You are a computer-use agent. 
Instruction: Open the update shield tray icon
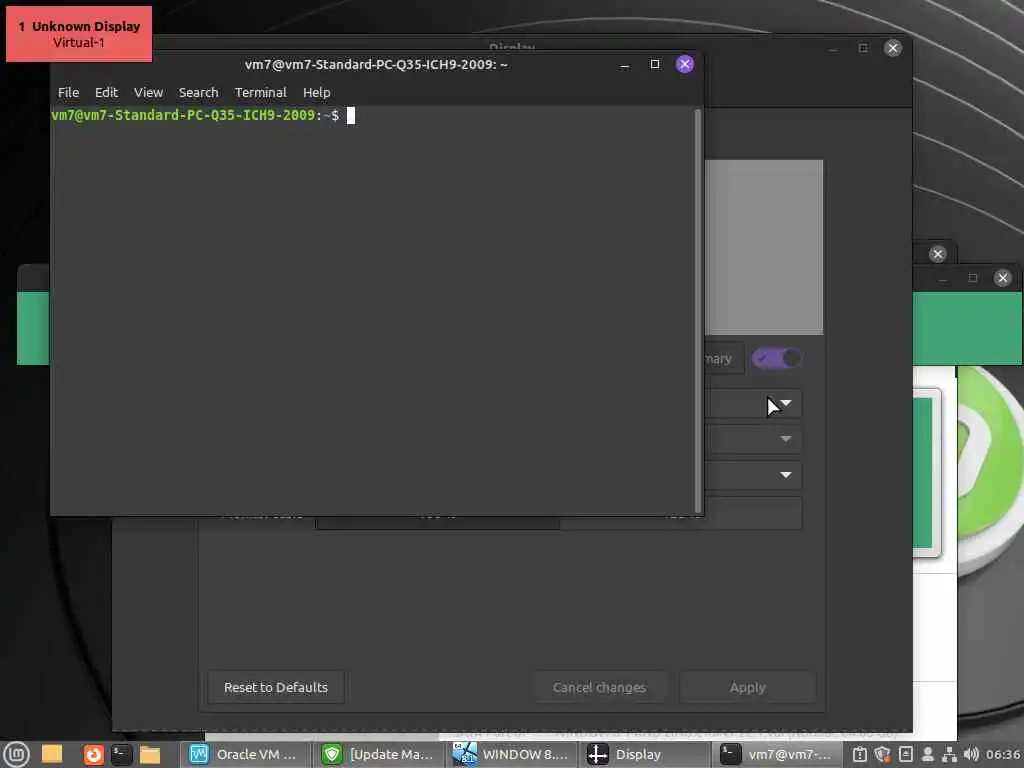click(x=882, y=754)
